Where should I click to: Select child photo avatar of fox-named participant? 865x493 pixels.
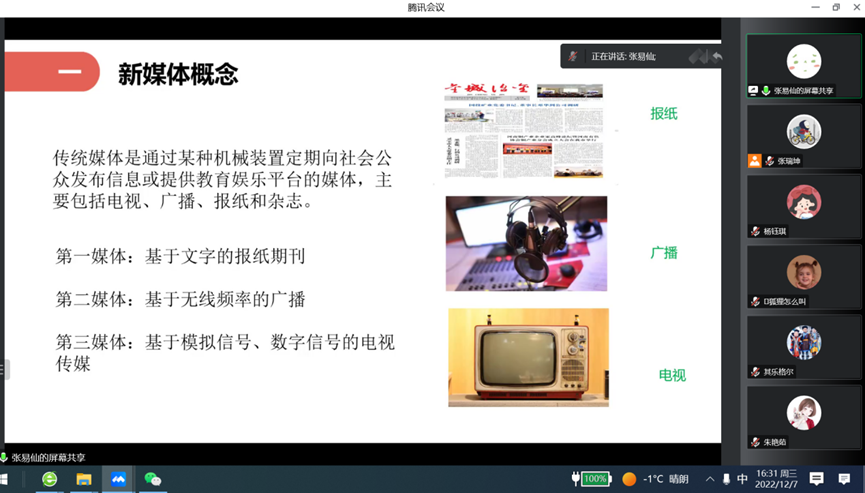804,272
